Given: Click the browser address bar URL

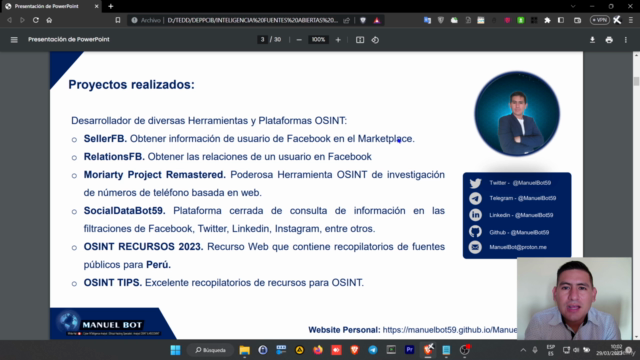Looking at the screenshot, I should (252, 20).
